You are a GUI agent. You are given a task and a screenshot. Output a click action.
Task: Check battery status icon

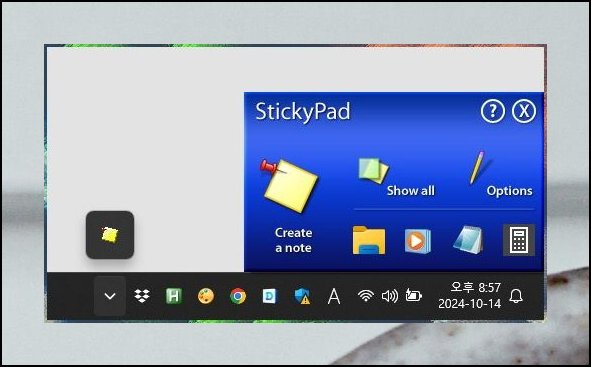[413, 295]
